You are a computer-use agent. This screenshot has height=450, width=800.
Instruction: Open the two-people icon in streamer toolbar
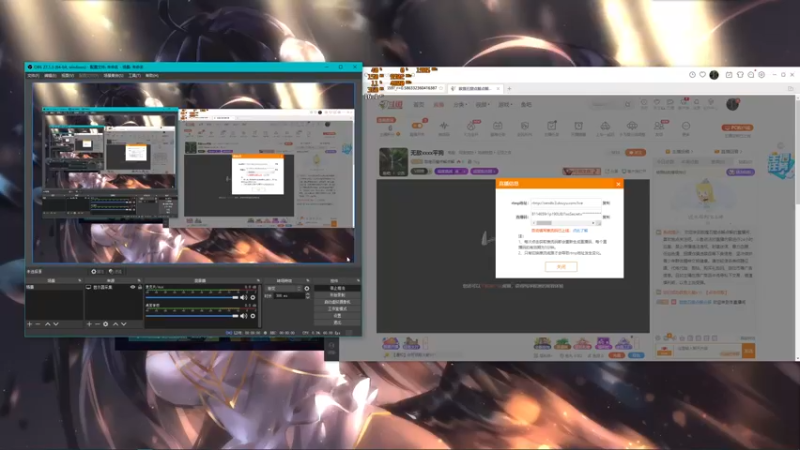[x=659, y=128]
